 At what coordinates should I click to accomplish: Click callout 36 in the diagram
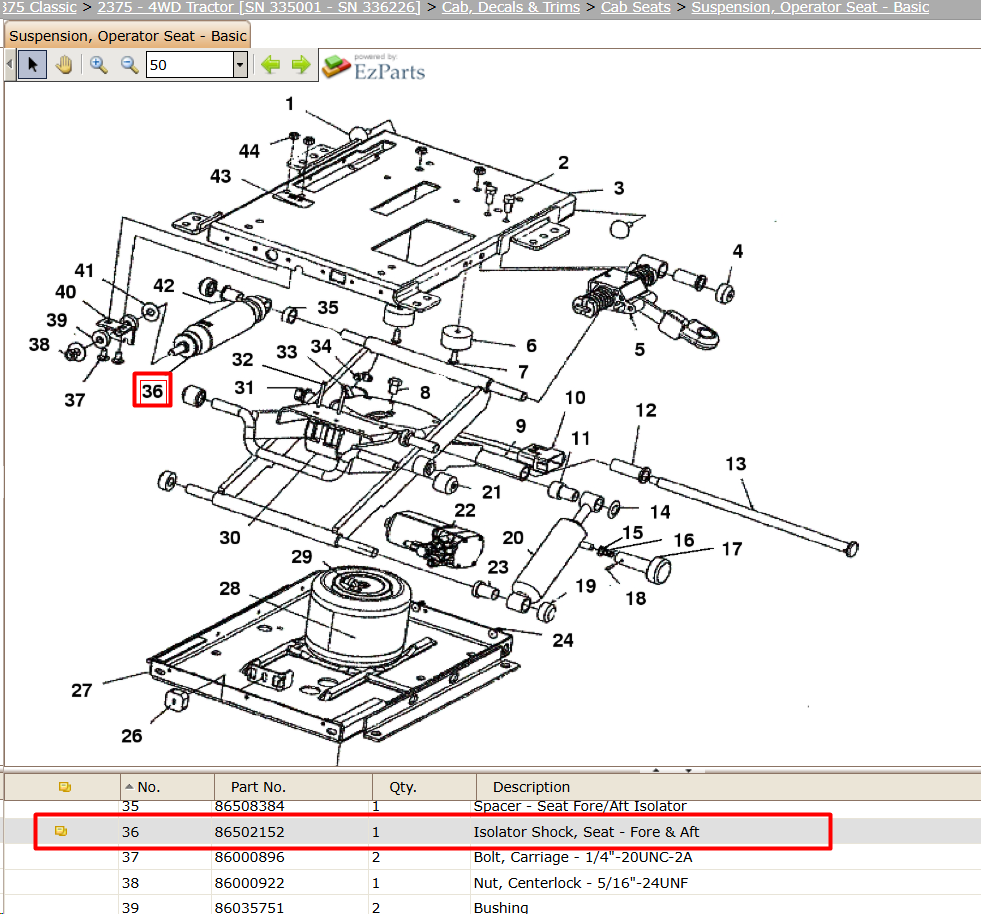[x=152, y=391]
